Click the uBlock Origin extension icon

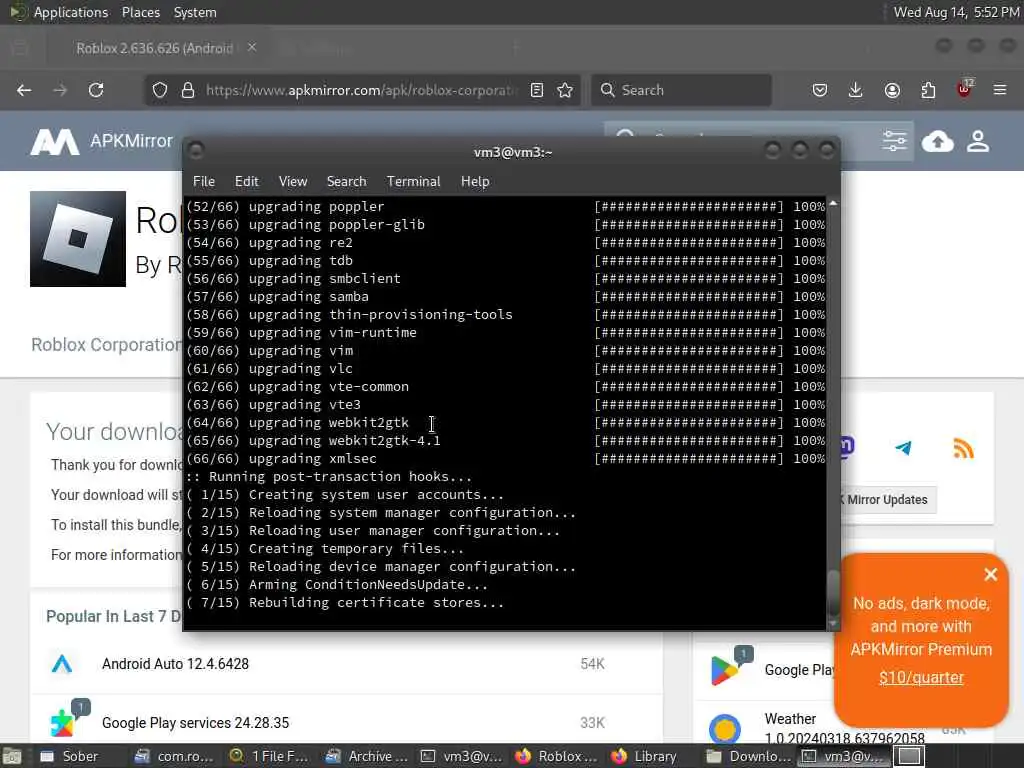(964, 89)
